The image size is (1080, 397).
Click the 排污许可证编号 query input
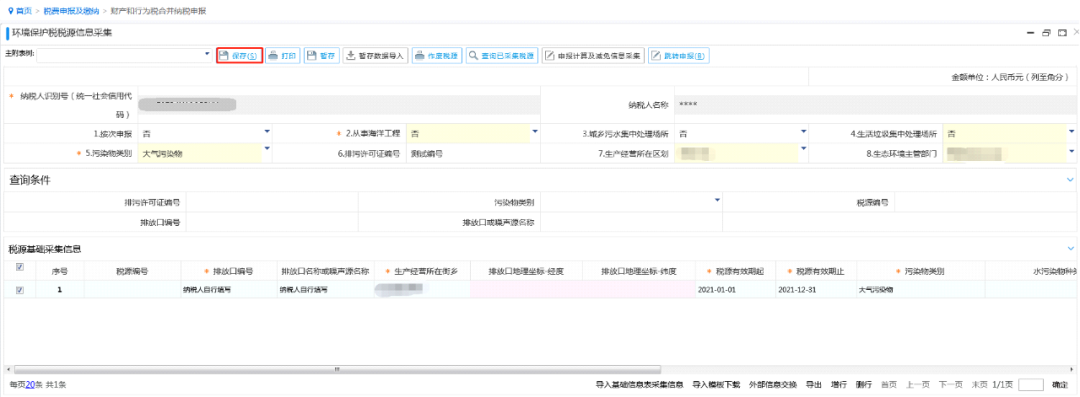[271, 203]
